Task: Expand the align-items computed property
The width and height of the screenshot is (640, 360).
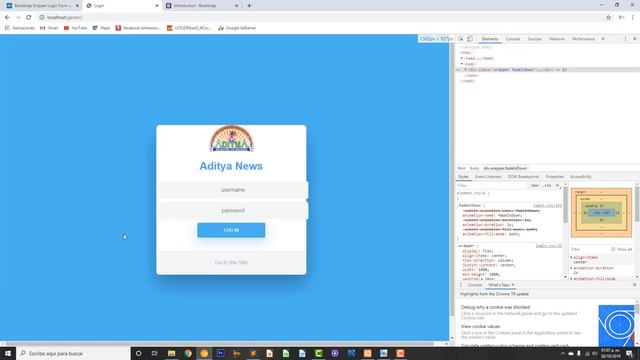Action: tap(571, 258)
